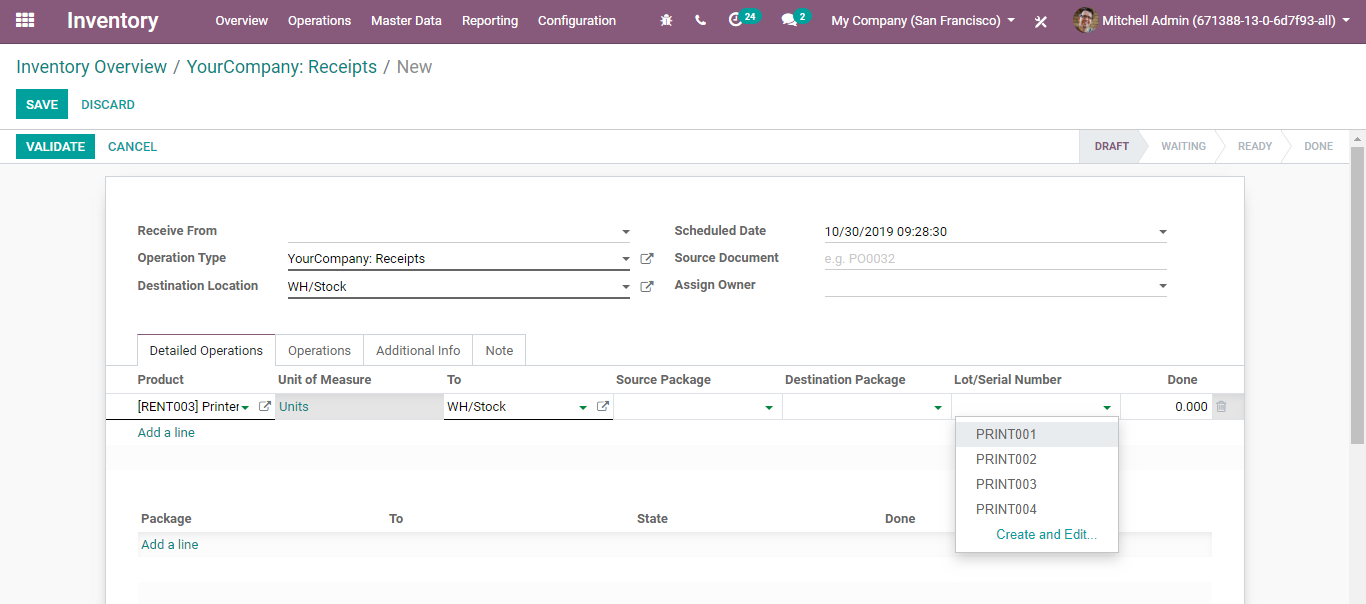Sort by the Product column header

[161, 380]
